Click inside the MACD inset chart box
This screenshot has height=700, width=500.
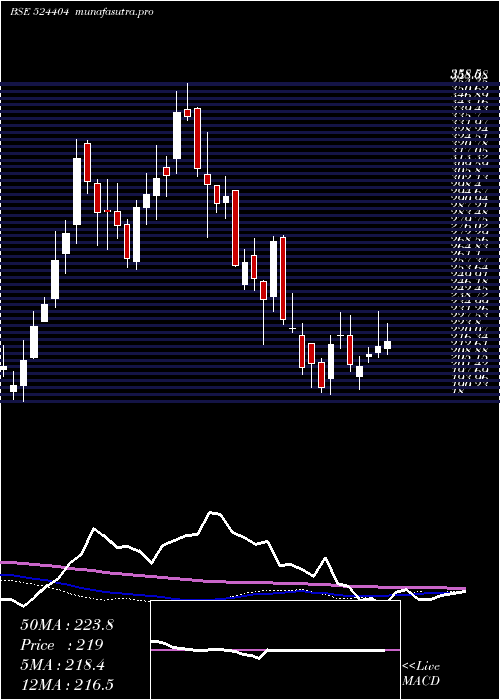[x=275, y=650]
